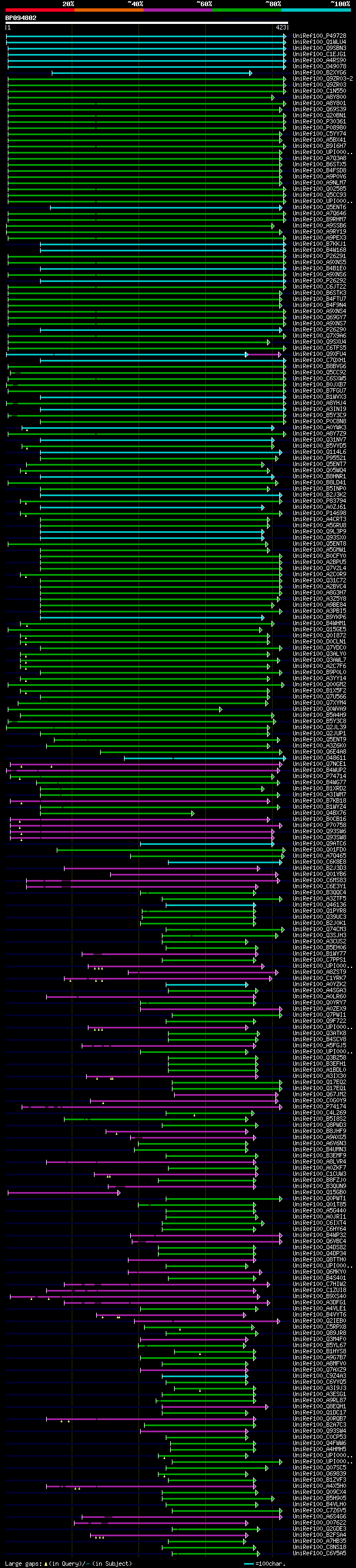This screenshot has height=1568, width=356.
Task: Select the UniRef100_P30361 label
Action: click(319, 122)
